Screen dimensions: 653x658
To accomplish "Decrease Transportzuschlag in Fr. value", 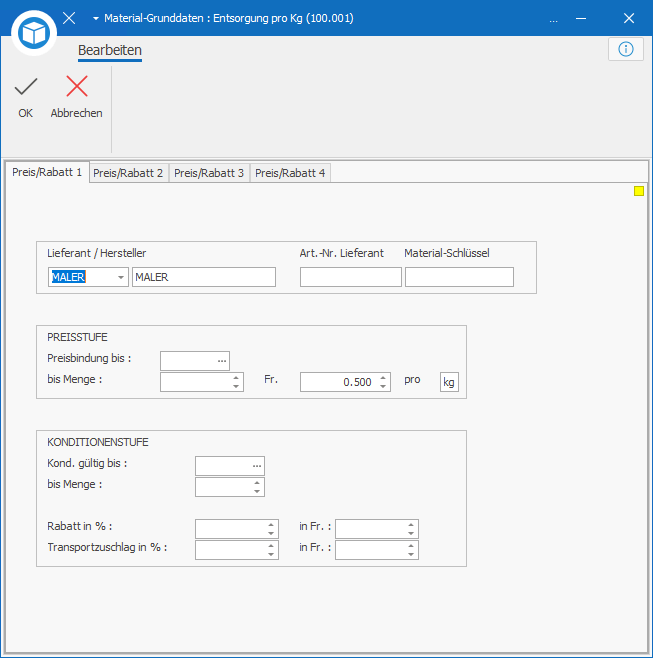I will (x=411, y=554).
